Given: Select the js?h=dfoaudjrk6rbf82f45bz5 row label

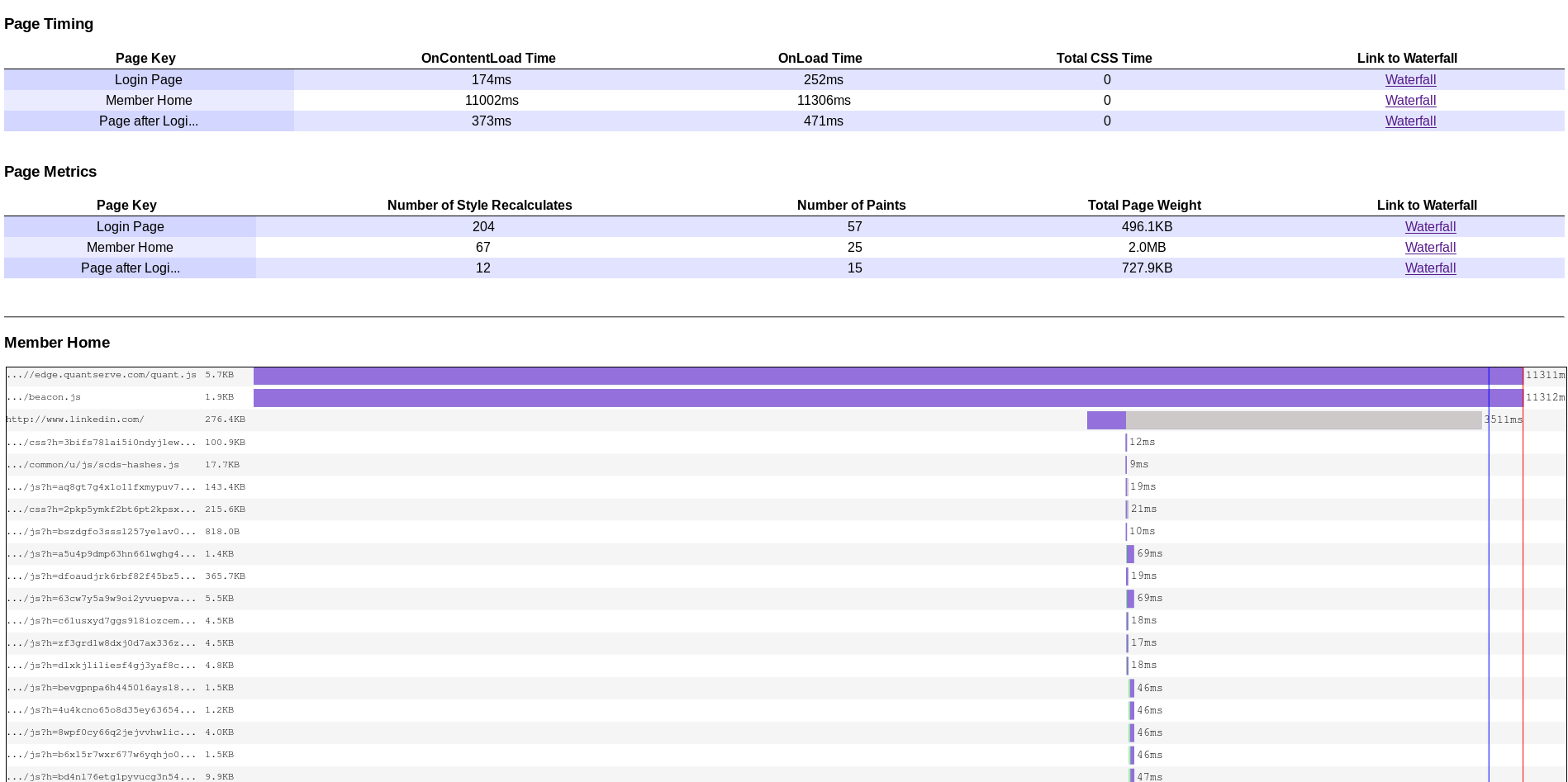Looking at the screenshot, I should 102,576.
